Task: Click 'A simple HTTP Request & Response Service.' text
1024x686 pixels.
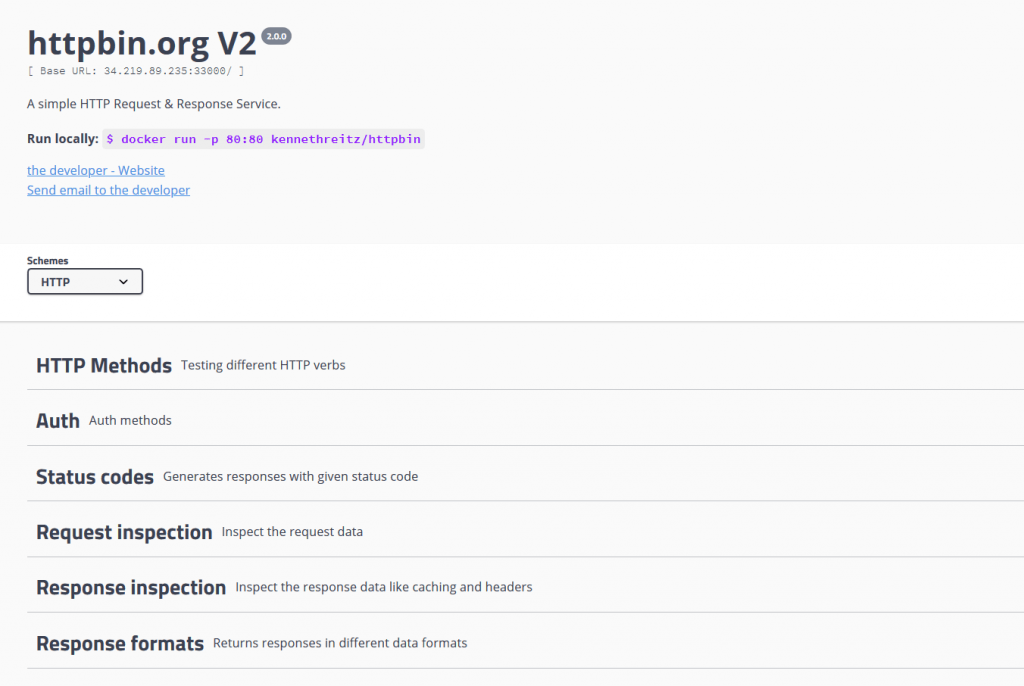Action: click(x=153, y=104)
